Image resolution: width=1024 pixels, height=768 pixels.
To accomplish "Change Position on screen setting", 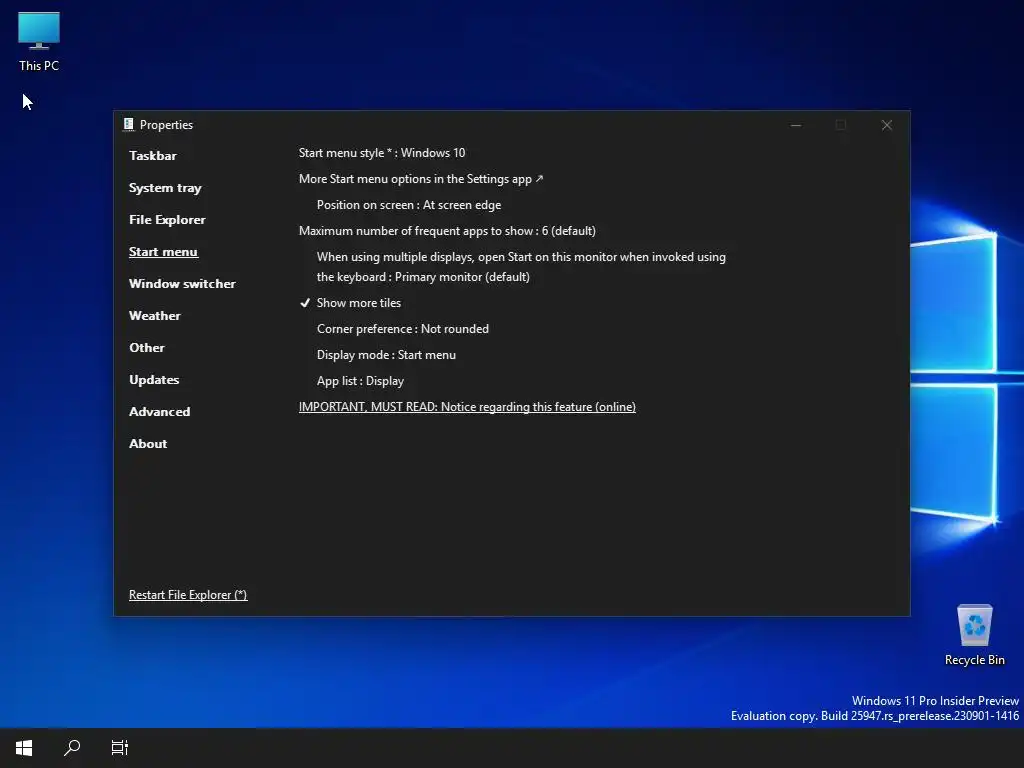I will pyautogui.click(x=409, y=205).
